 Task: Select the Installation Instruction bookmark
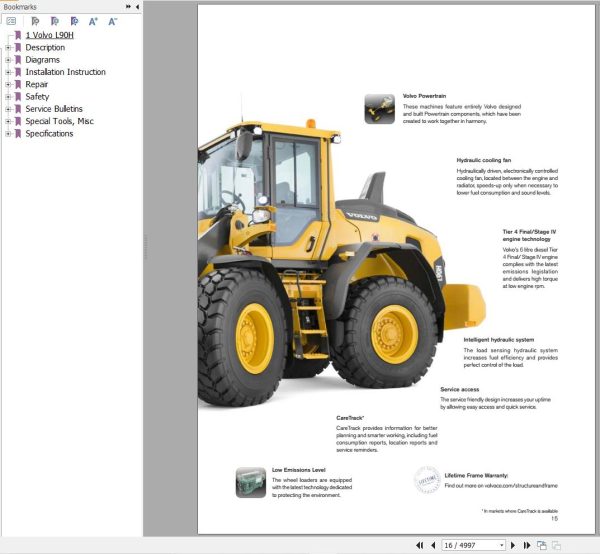[65, 72]
